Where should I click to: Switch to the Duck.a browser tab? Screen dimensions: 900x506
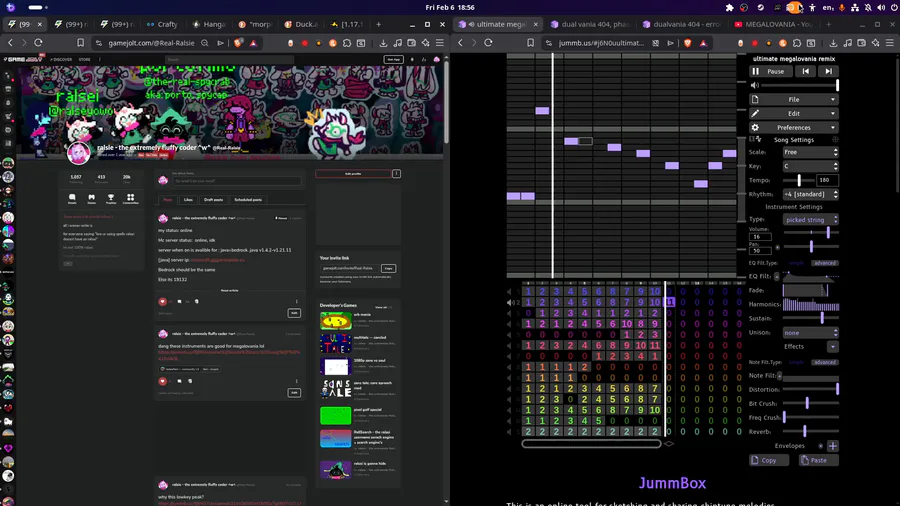point(301,25)
